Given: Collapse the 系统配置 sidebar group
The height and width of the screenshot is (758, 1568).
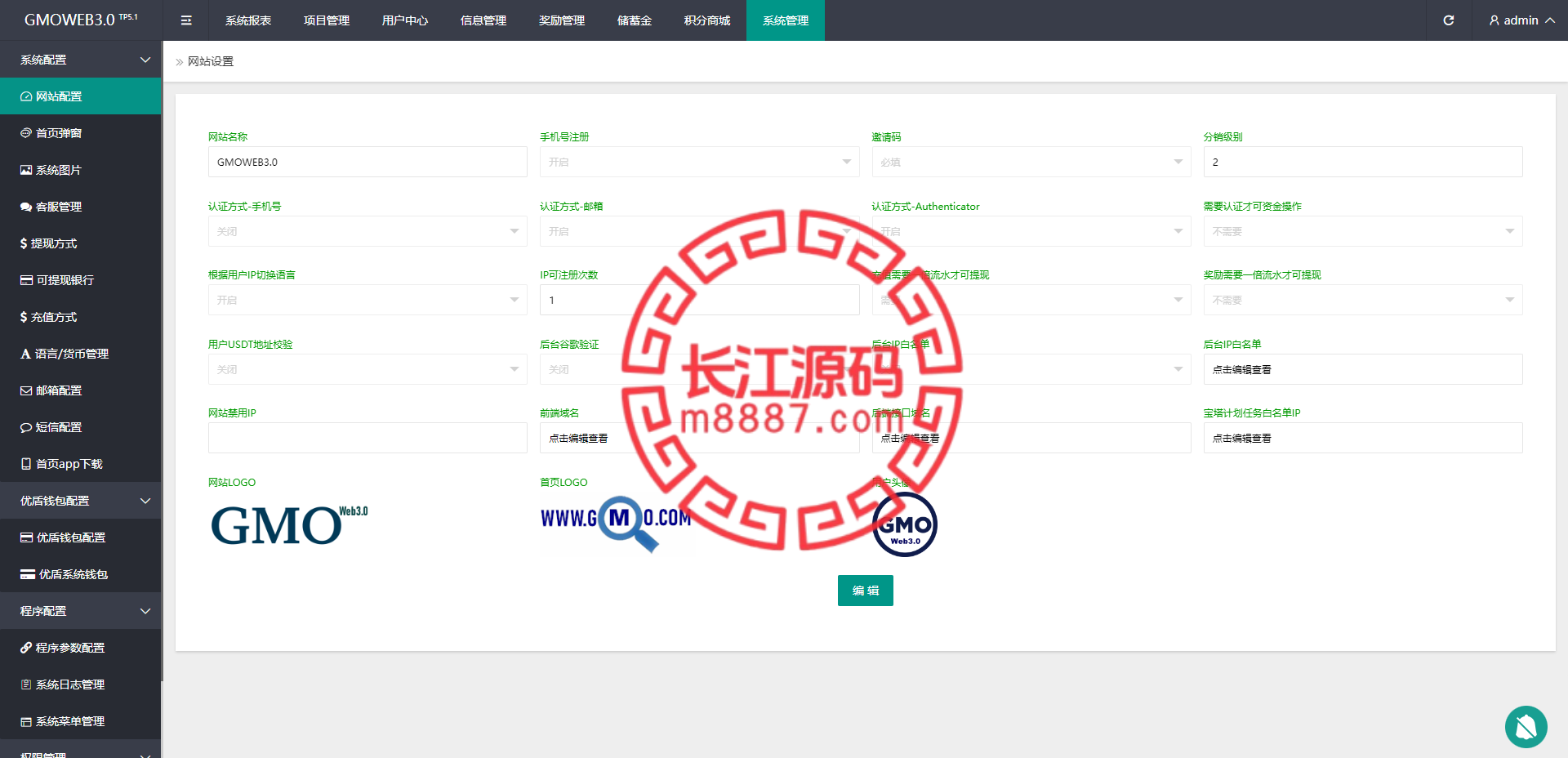Looking at the screenshot, I should click(x=81, y=60).
